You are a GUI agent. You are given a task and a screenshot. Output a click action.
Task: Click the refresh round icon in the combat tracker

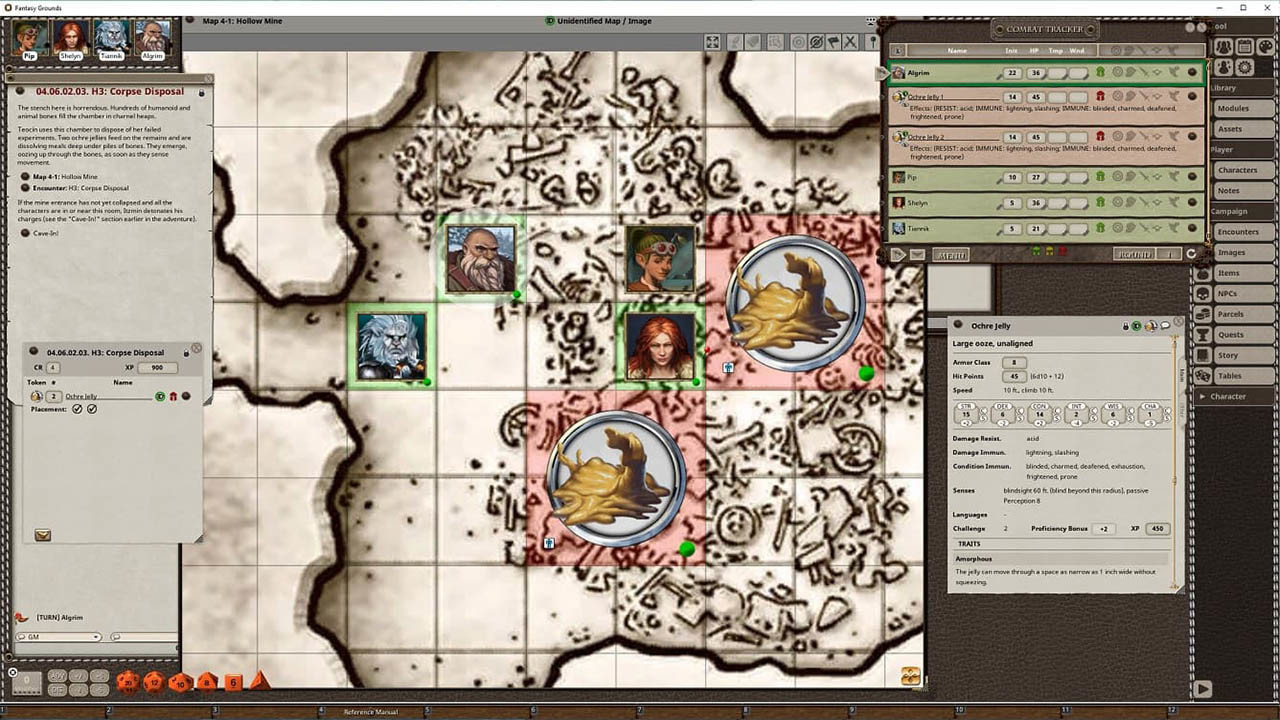click(x=1191, y=254)
